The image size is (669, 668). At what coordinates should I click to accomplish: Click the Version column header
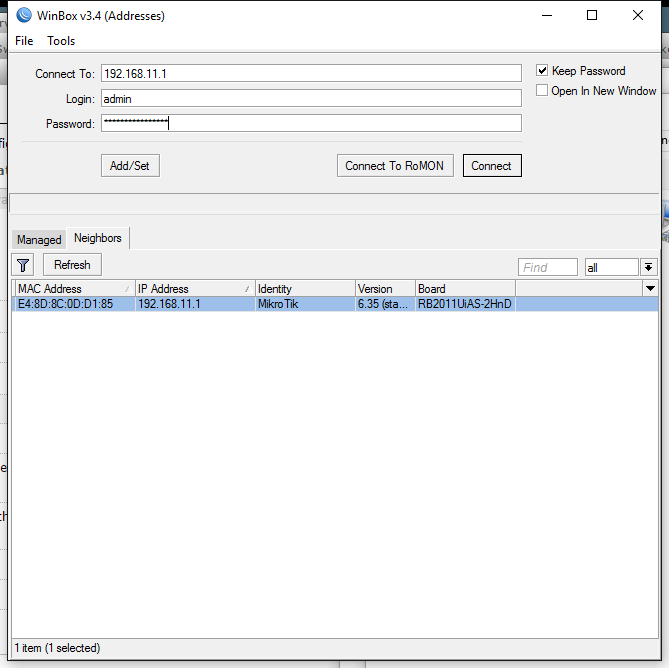385,289
